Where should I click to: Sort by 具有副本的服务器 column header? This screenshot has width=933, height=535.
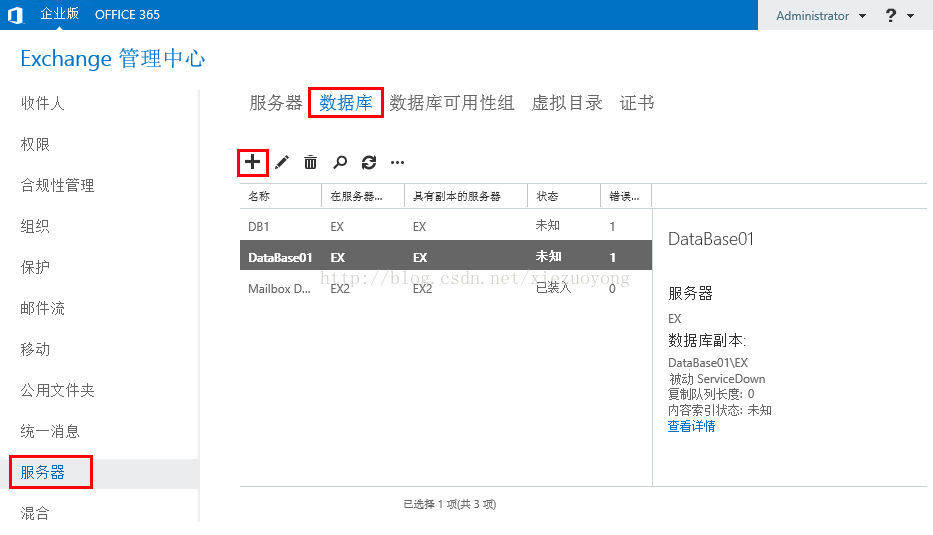(x=465, y=196)
